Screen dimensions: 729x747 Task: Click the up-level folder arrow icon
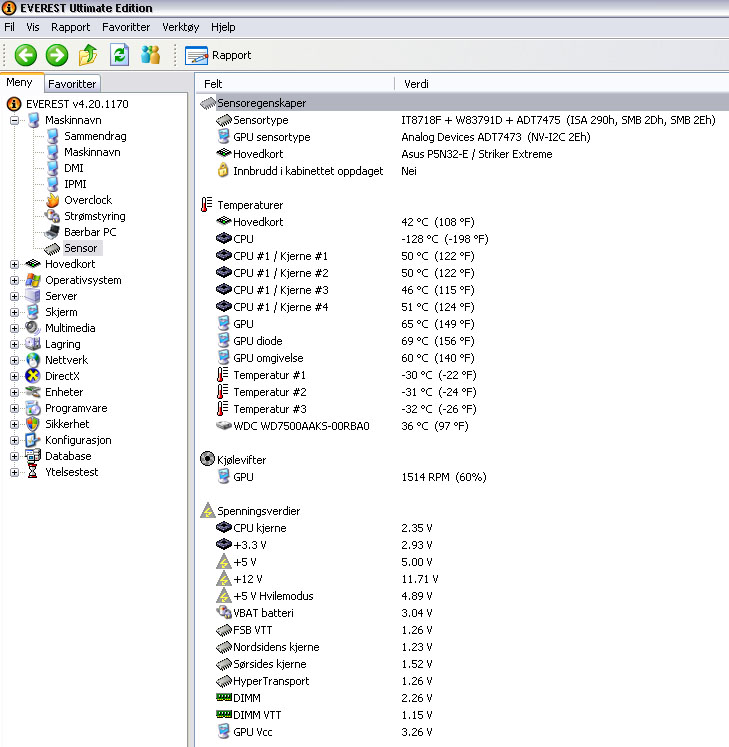88,55
